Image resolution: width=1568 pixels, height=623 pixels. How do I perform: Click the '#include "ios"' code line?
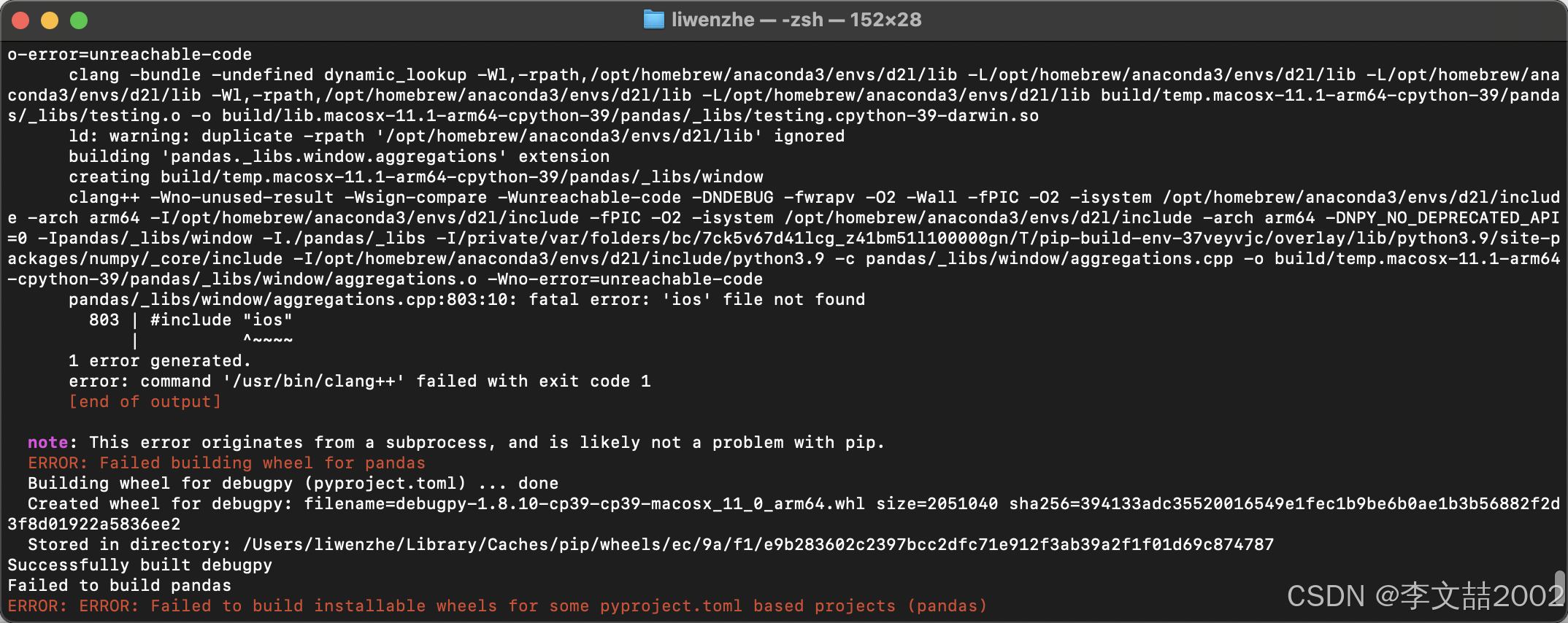coord(192,320)
